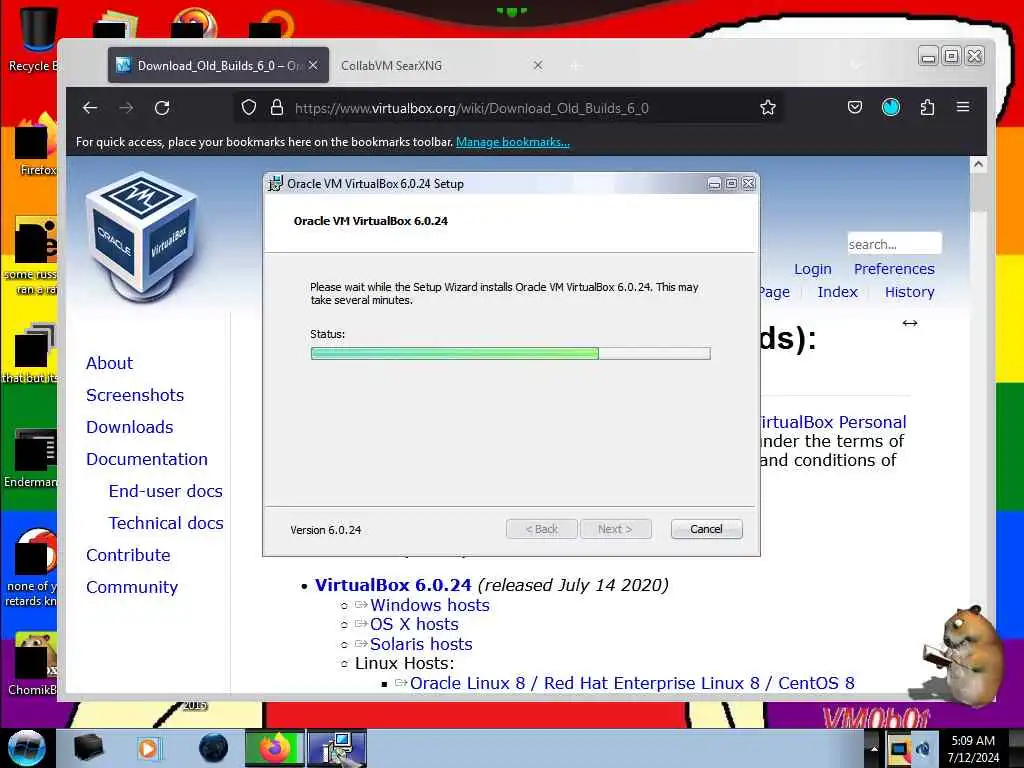Screen dimensions: 1024x768
Task: Open Technical docs sidebar link
Action: click(x=166, y=523)
